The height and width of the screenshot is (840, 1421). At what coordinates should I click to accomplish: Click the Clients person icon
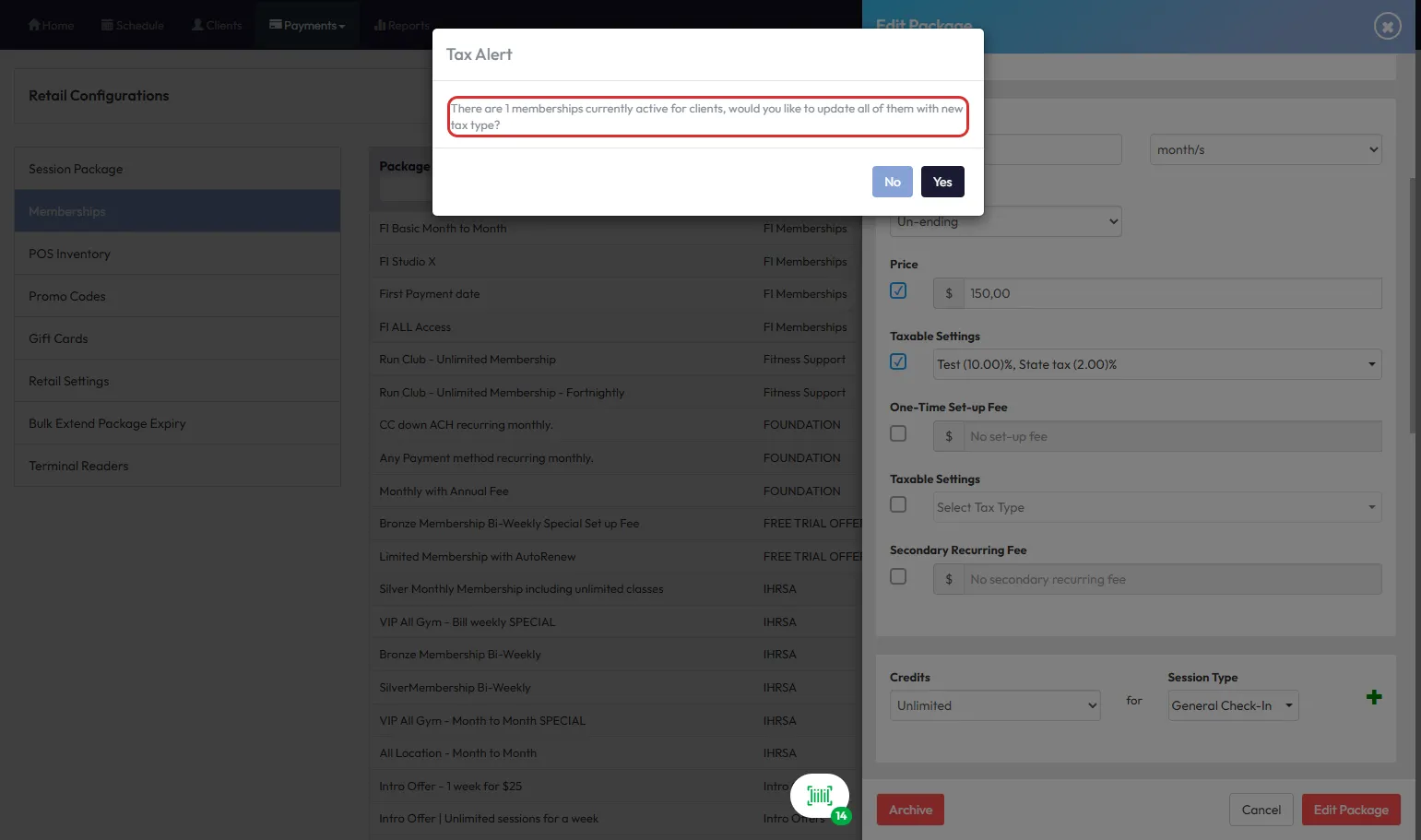pyautogui.click(x=197, y=25)
